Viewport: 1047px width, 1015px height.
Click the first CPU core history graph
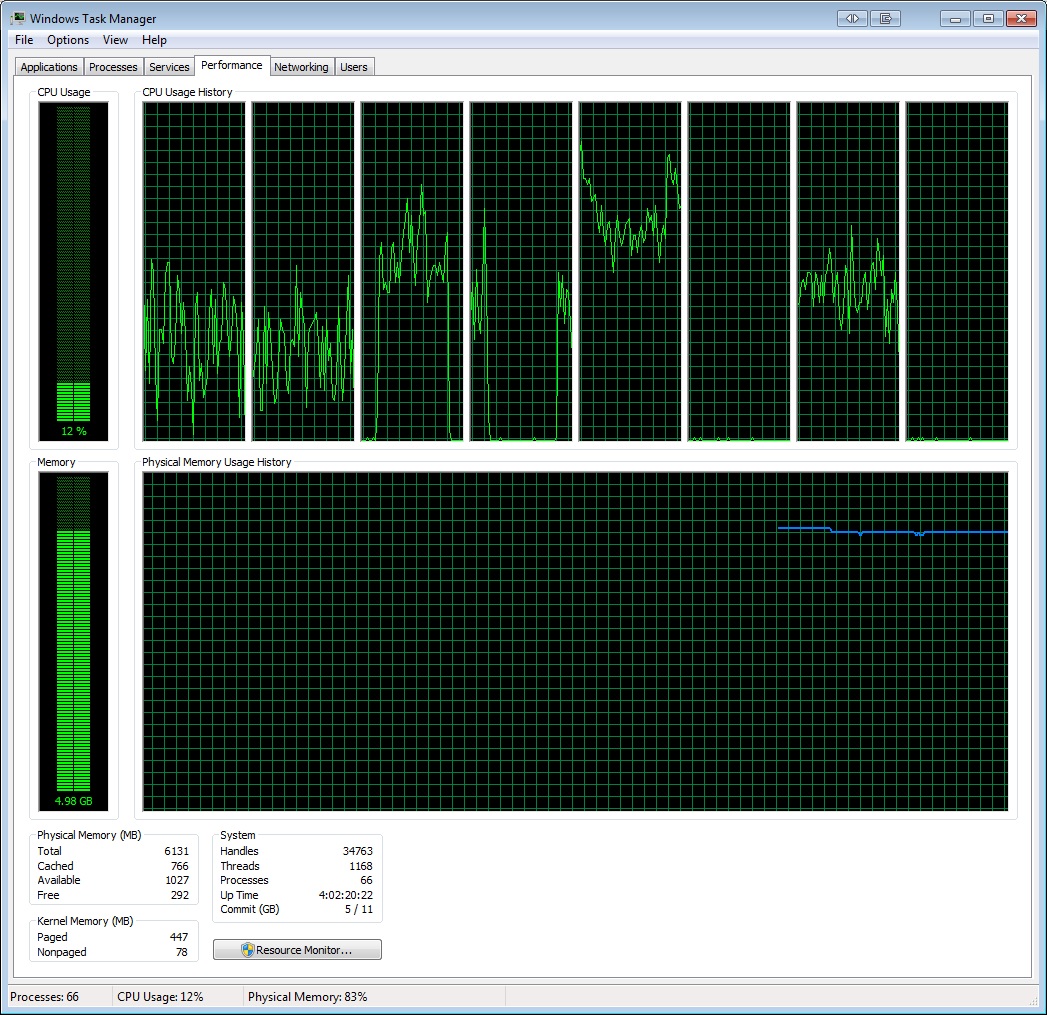tap(194, 271)
